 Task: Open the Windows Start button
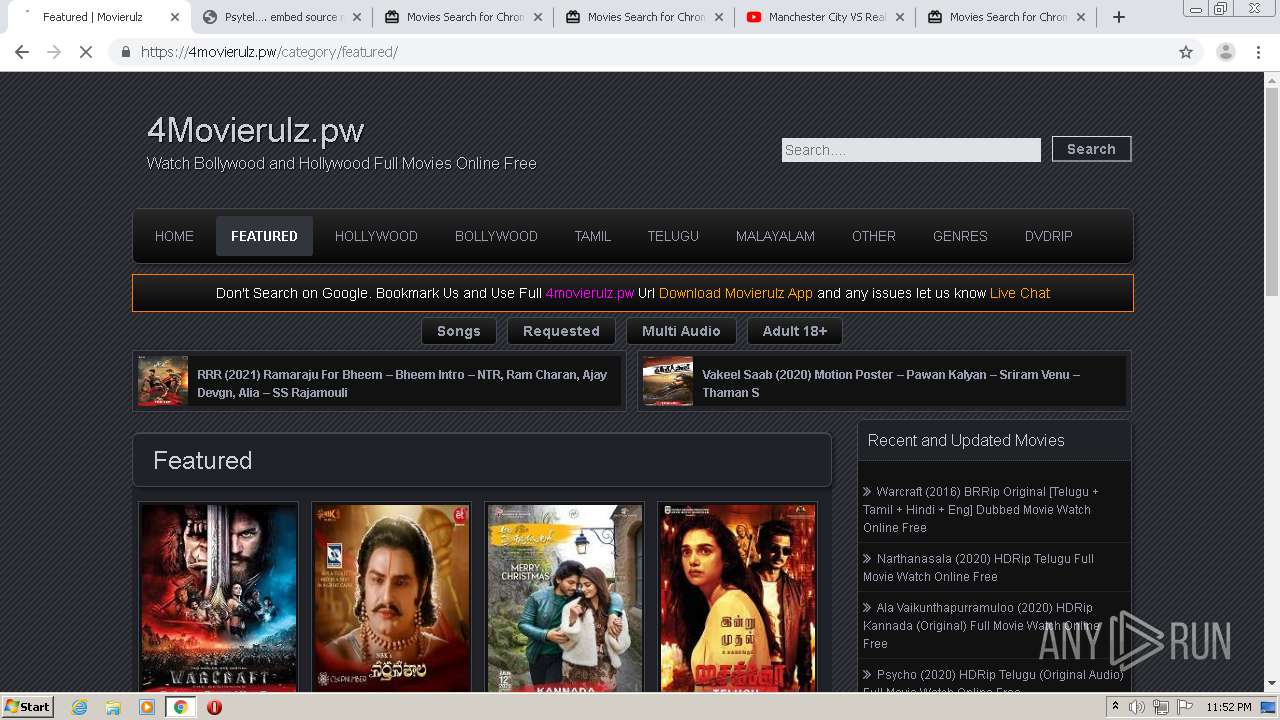(x=28, y=706)
